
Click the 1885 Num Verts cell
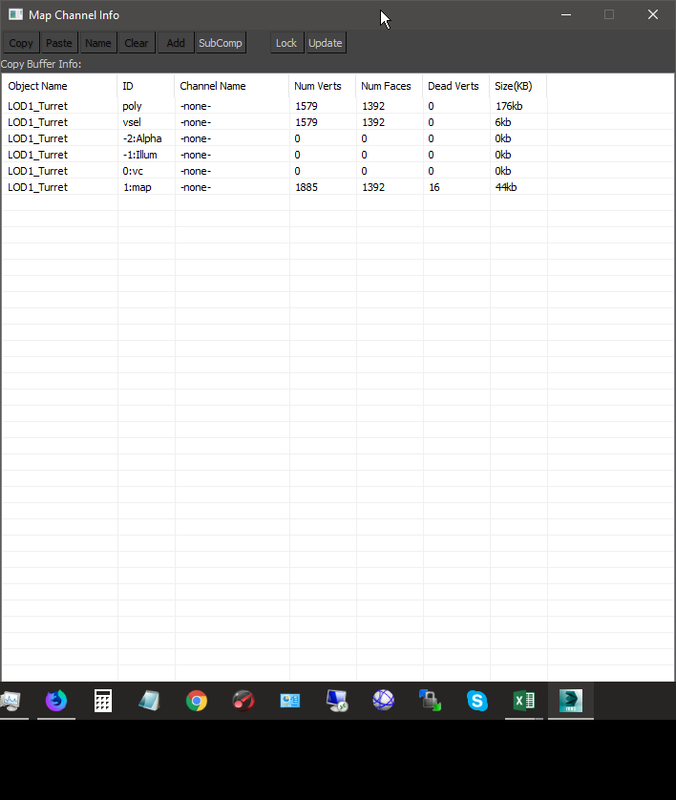tap(306, 187)
